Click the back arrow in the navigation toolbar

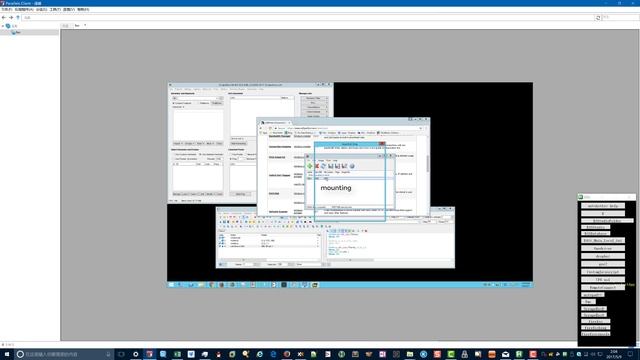click(x=4, y=18)
